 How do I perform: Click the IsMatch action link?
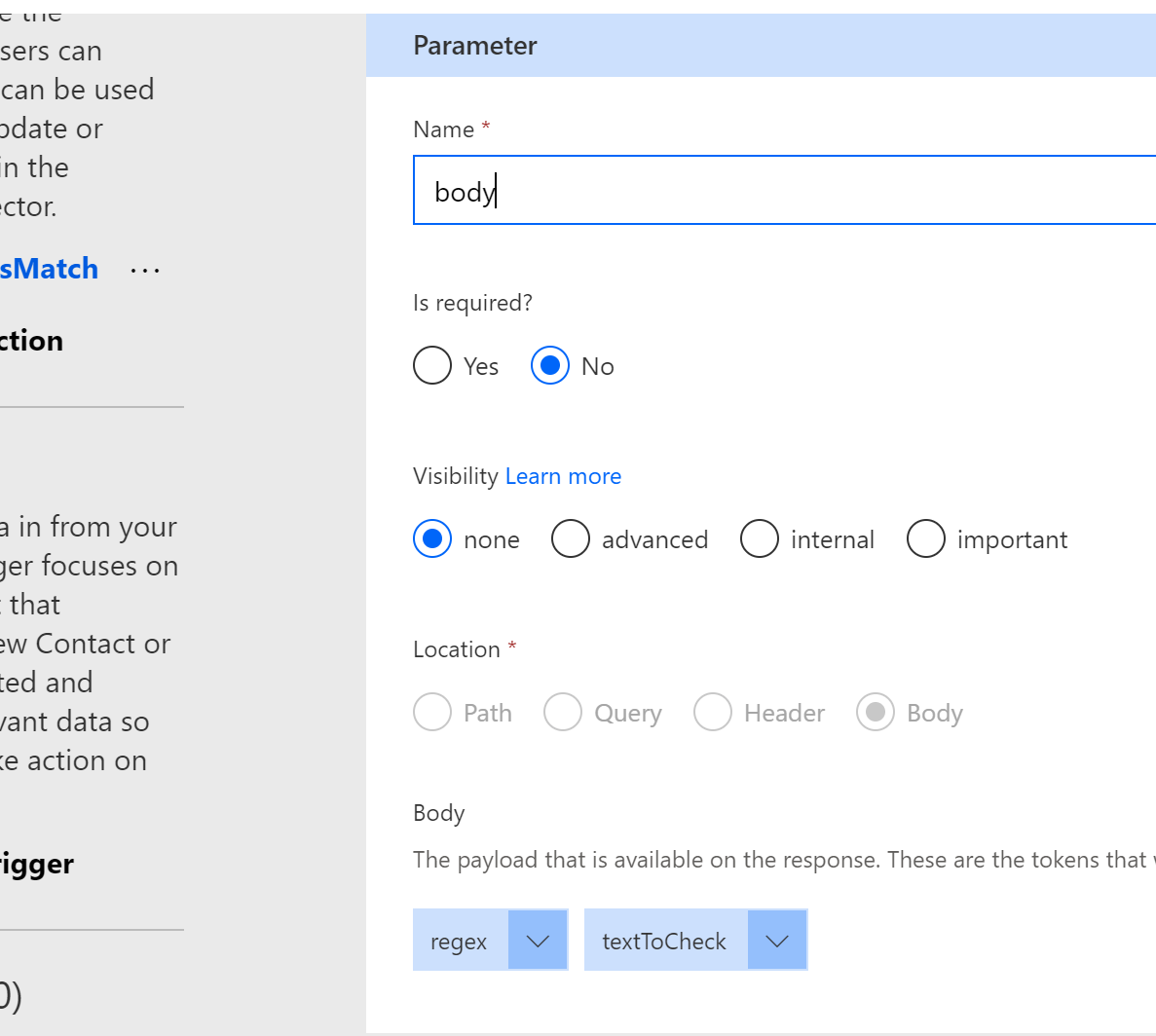tap(49, 269)
